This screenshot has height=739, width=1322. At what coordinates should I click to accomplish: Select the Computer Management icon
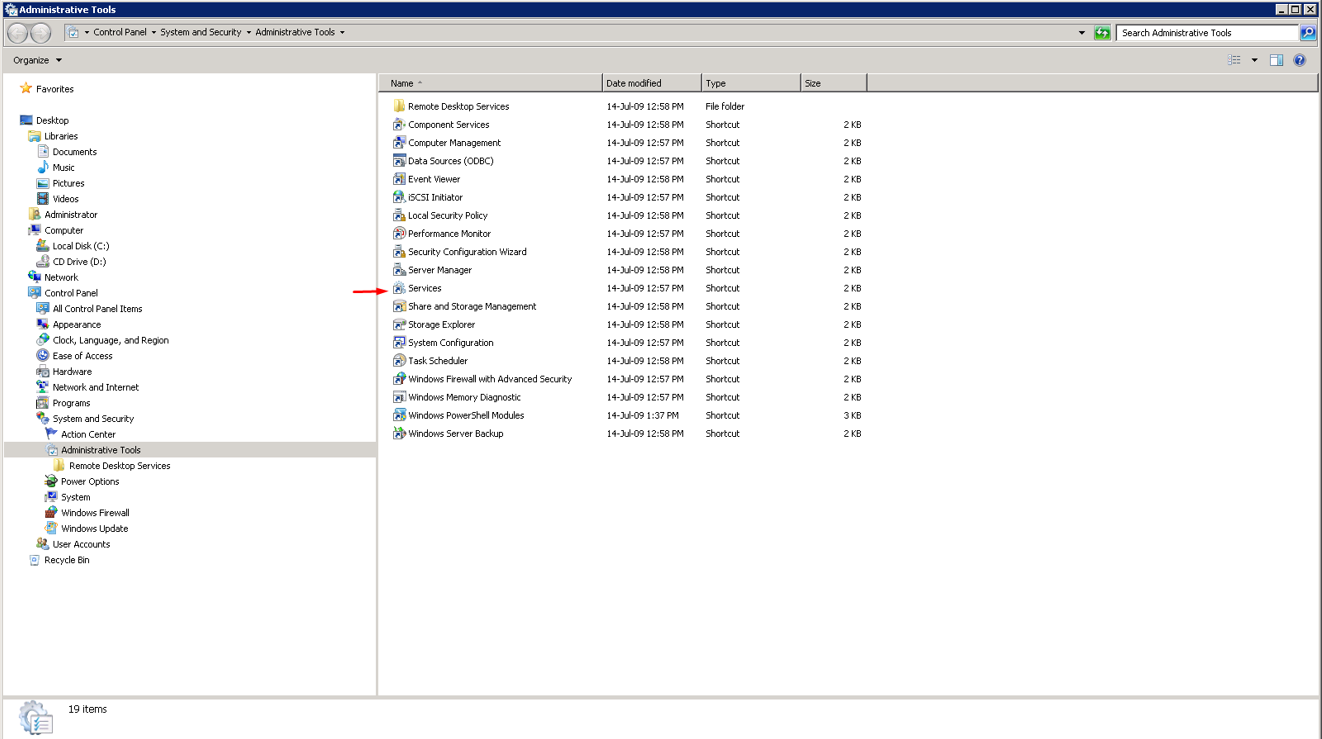click(x=399, y=143)
